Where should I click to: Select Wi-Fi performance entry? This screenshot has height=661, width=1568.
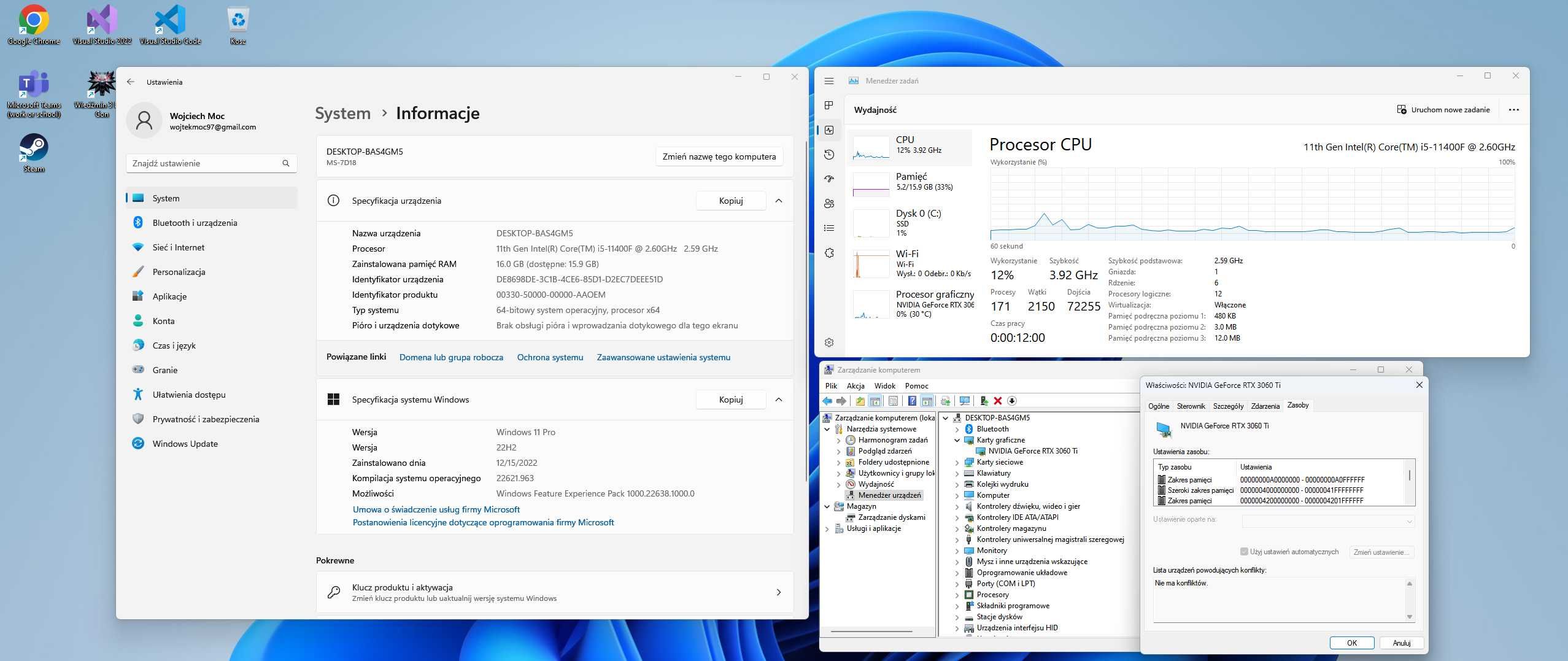[x=911, y=264]
